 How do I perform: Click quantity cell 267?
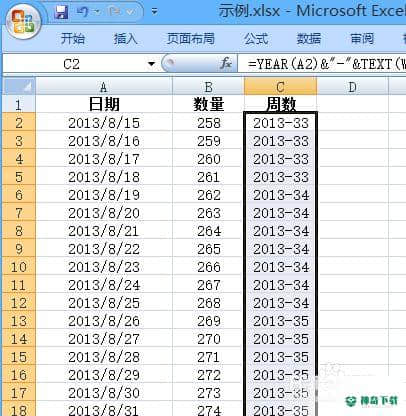tap(208, 285)
